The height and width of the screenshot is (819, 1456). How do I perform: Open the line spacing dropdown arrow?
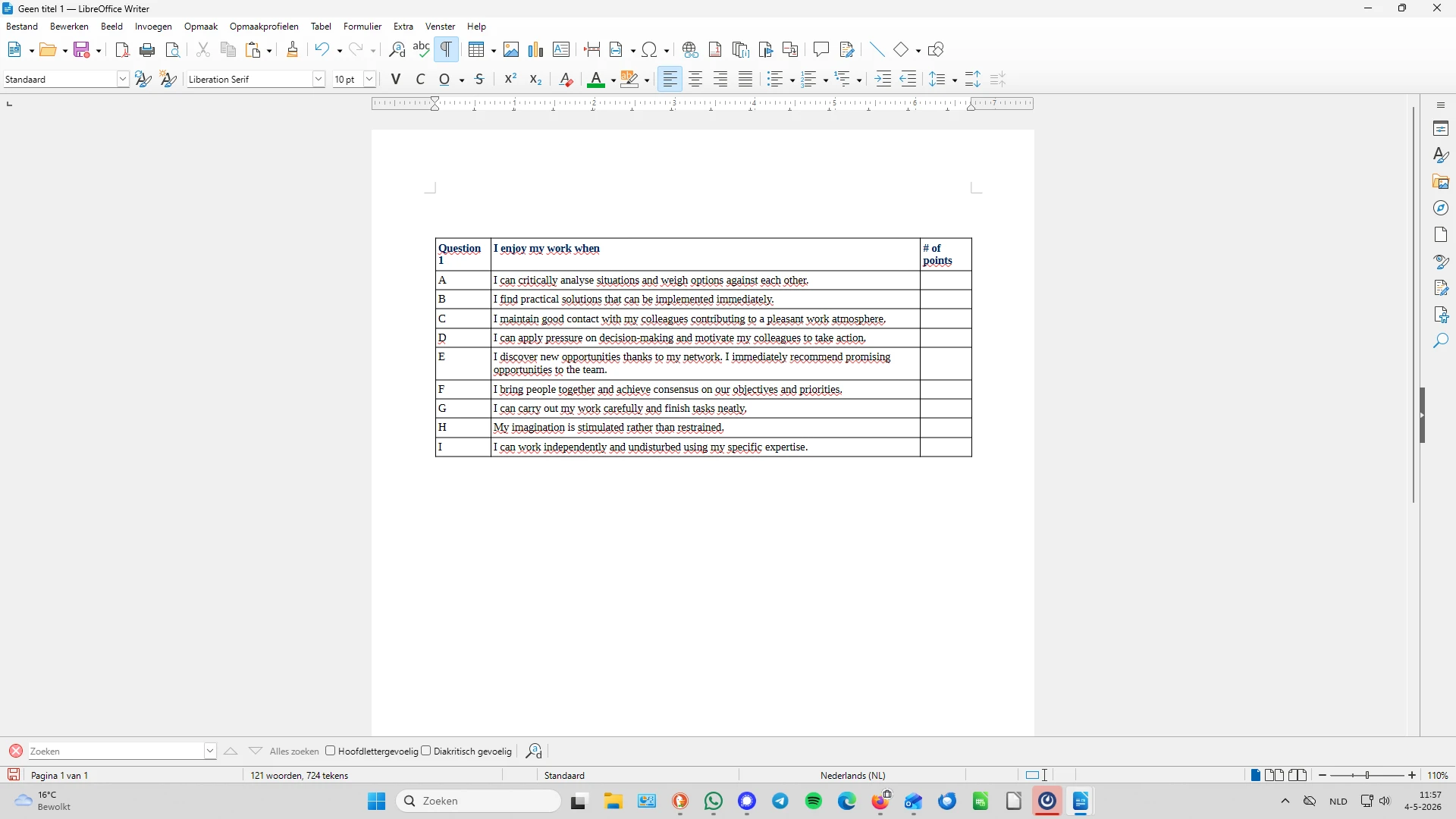pos(954,80)
